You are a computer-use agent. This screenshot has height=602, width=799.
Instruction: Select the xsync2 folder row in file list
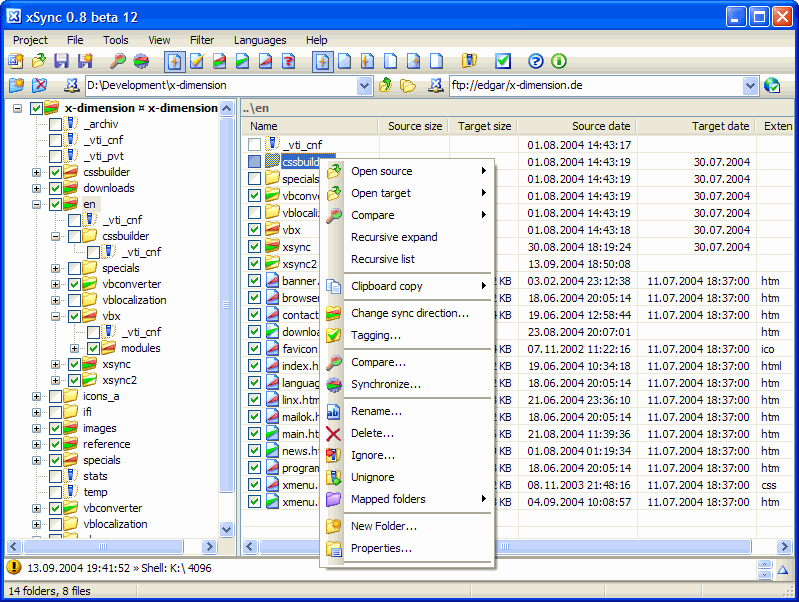[x=517, y=264]
